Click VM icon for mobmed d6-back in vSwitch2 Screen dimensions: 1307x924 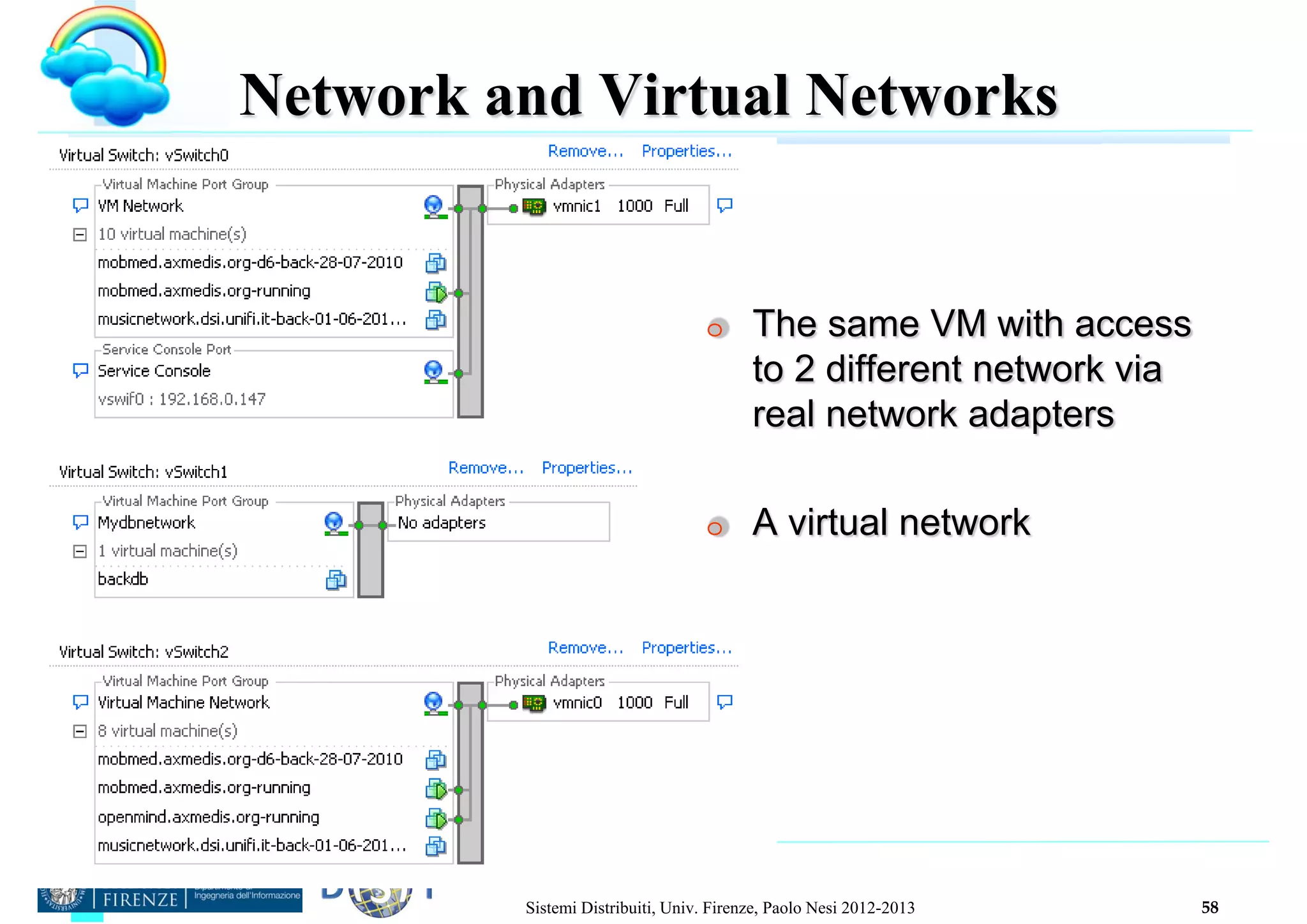tap(436, 759)
